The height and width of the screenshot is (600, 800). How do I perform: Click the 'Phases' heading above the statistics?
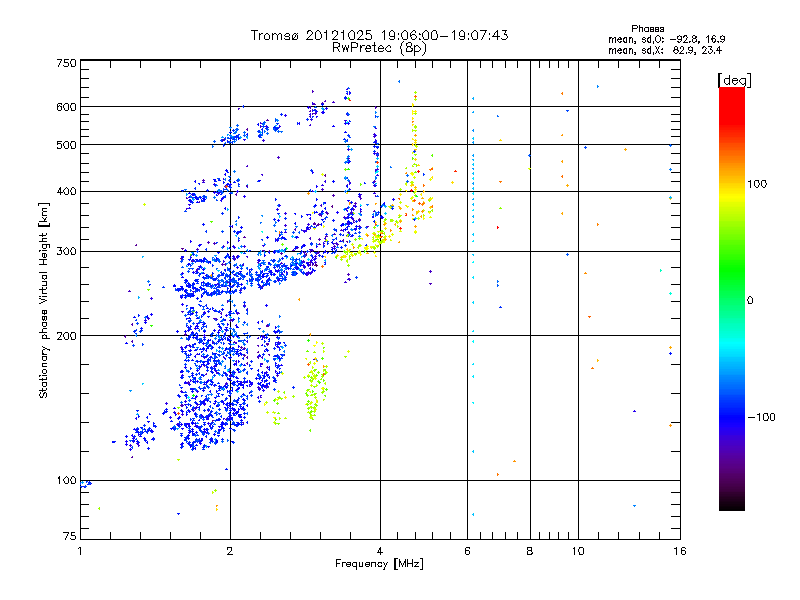(x=647, y=29)
